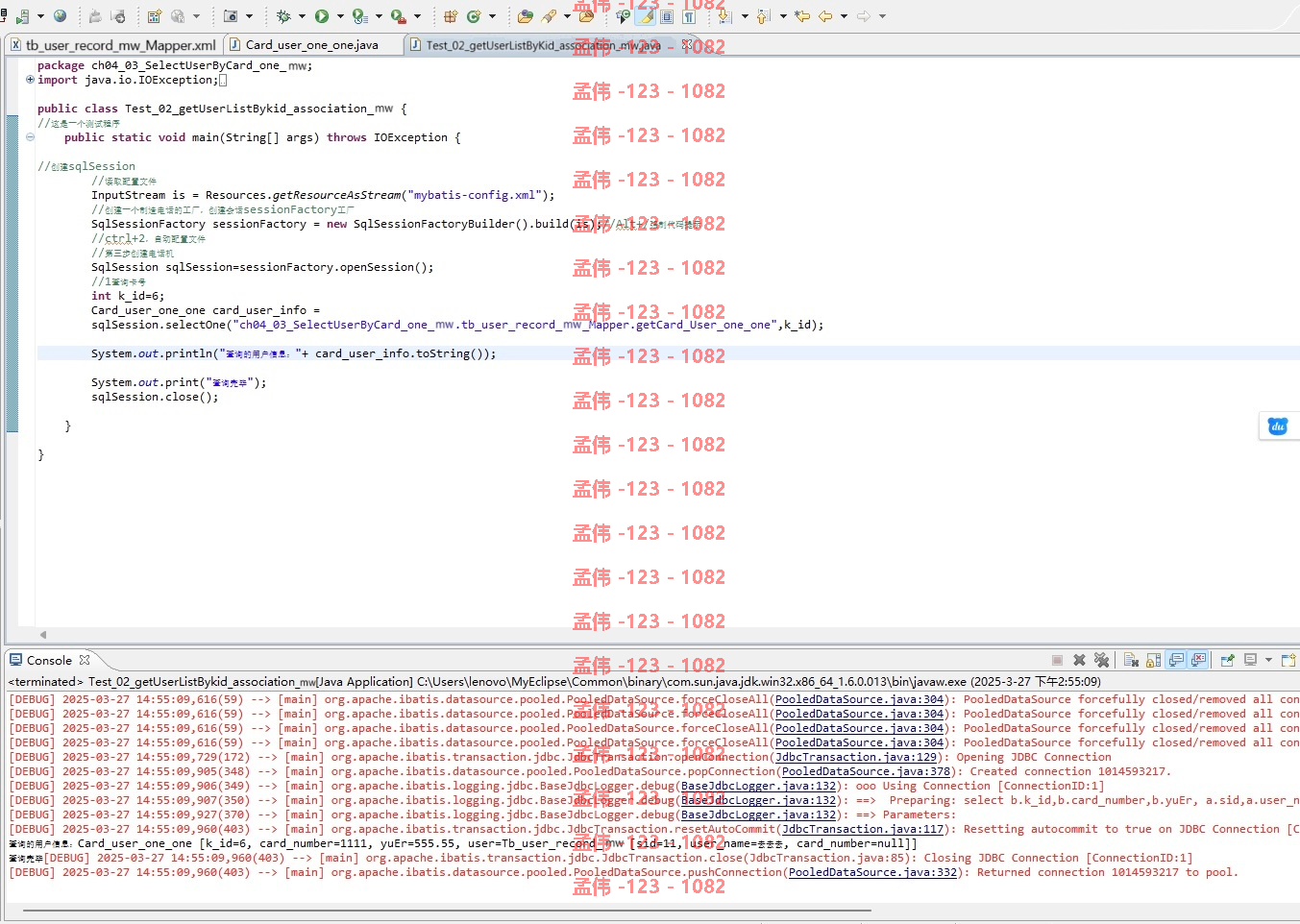Image resolution: width=1300 pixels, height=924 pixels.
Task: Navigate Forward with right arrow
Action: pyautogui.click(x=864, y=16)
